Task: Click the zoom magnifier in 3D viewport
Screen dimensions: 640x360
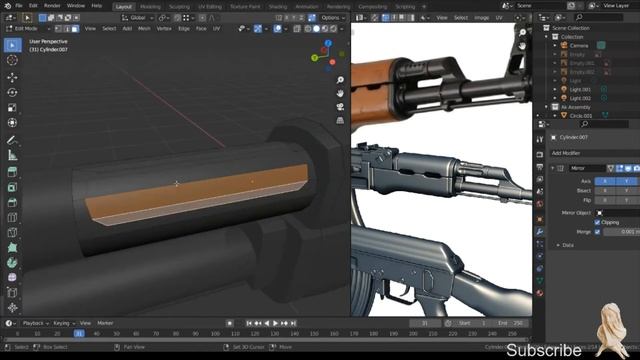Action: click(340, 80)
